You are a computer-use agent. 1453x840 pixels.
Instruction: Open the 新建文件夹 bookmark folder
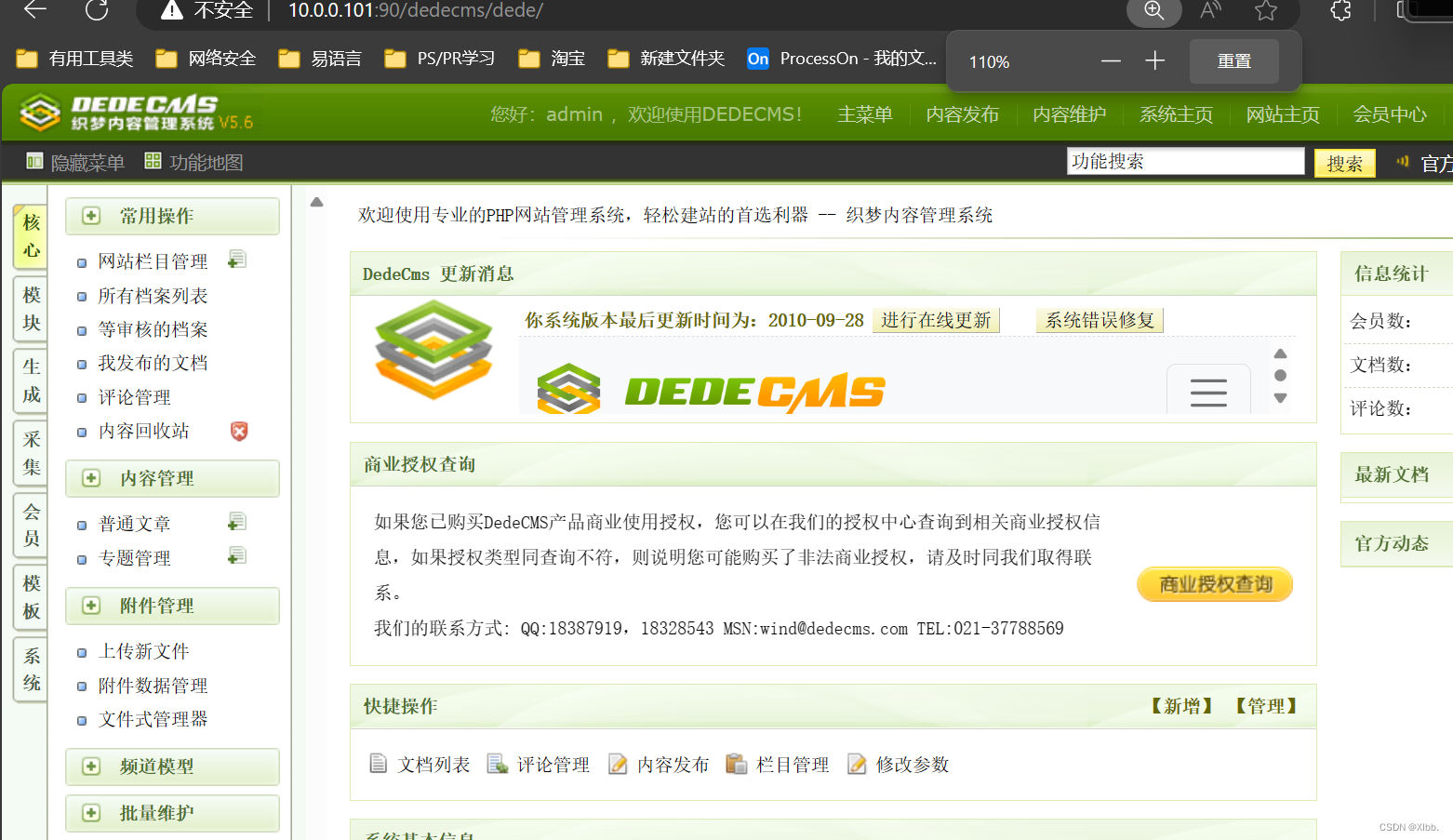click(666, 59)
